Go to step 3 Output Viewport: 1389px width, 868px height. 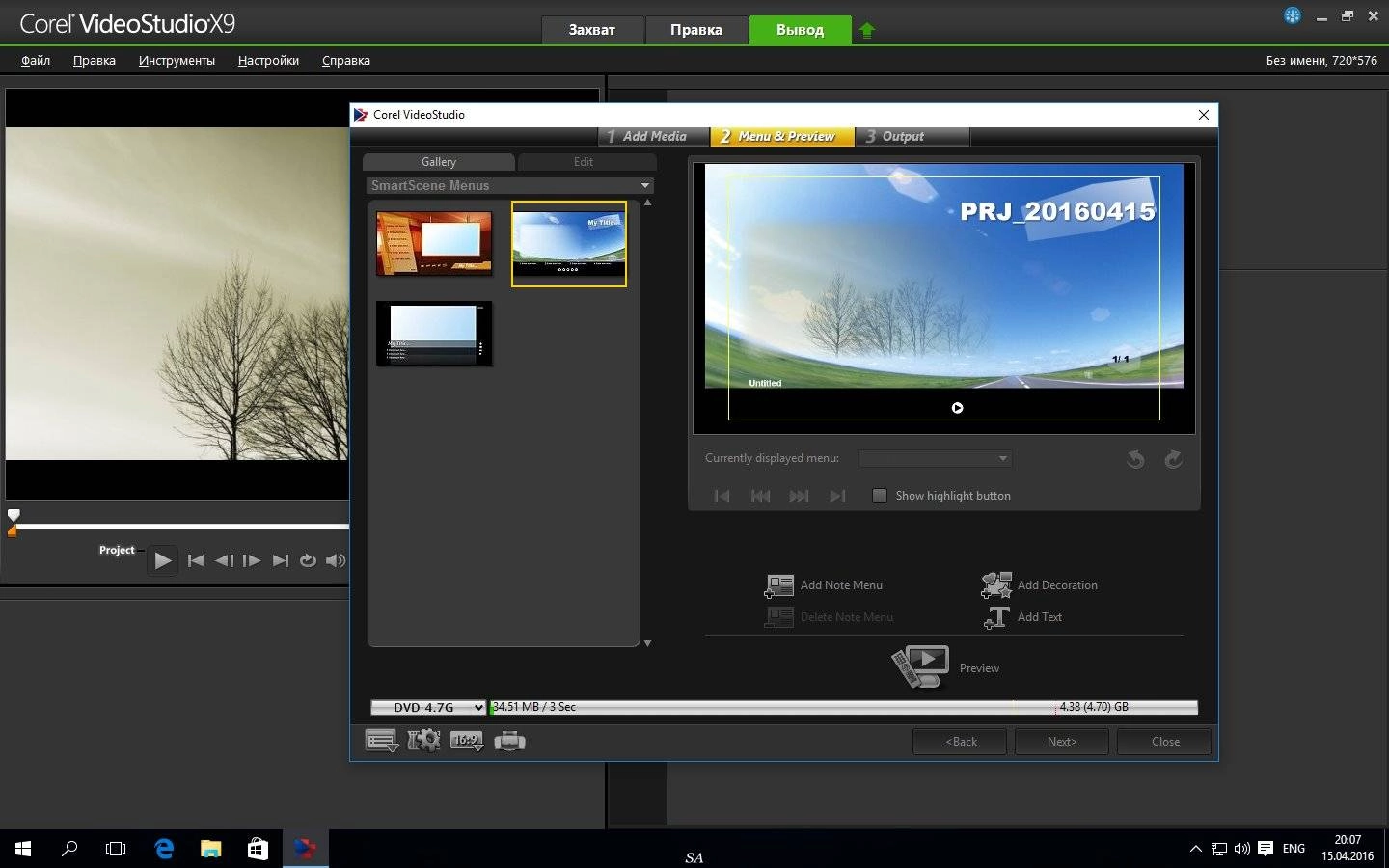tap(912, 136)
